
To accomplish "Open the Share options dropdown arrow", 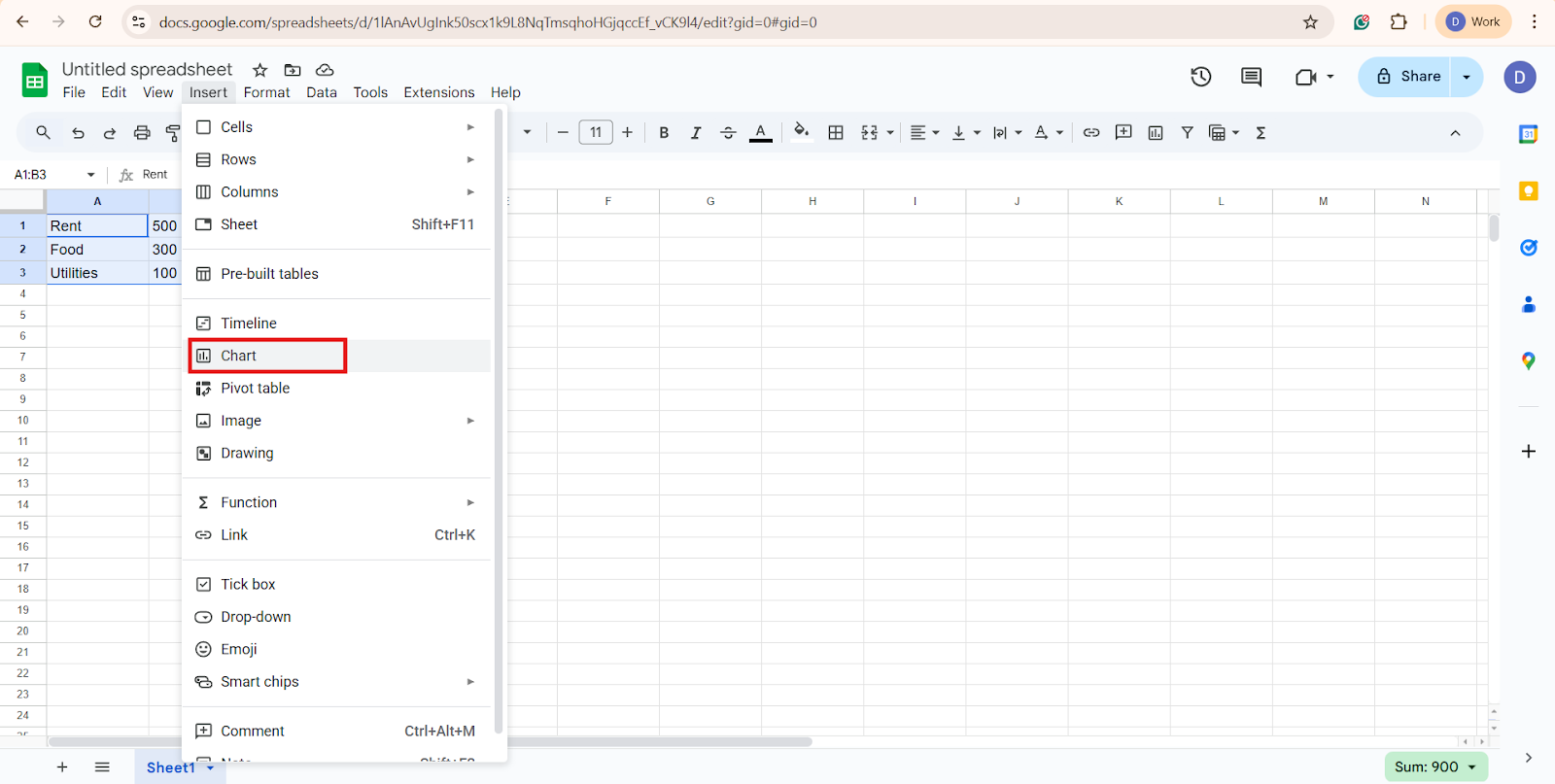I will pos(1467,77).
